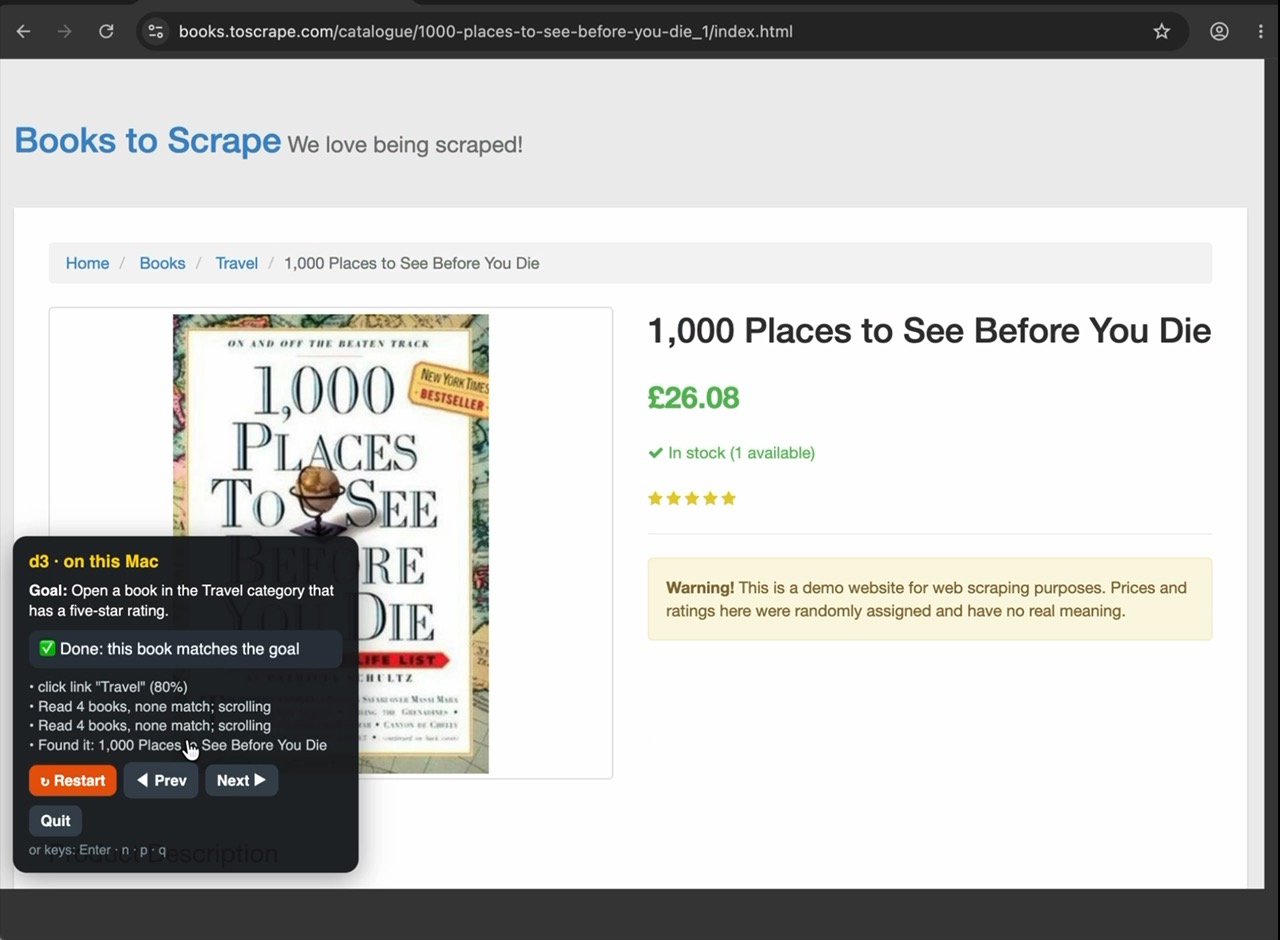Click the 1,000 Places book cover image

point(331,544)
